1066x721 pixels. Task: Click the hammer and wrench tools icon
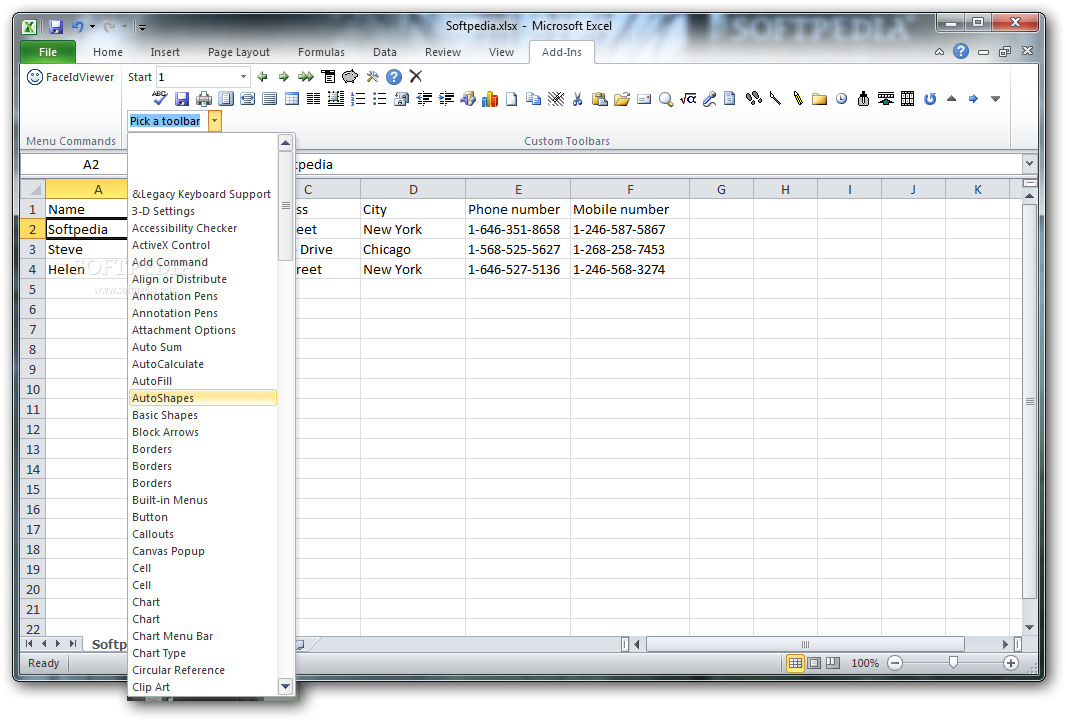coord(372,77)
